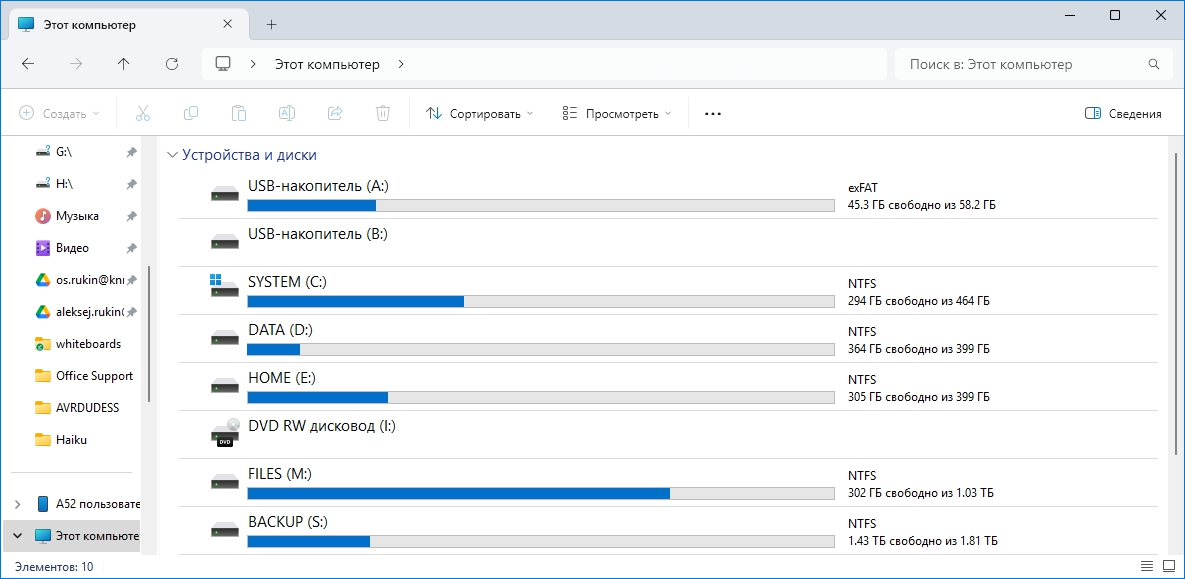Click the Delete trash icon
1185x579 pixels.
pyautogui.click(x=383, y=113)
